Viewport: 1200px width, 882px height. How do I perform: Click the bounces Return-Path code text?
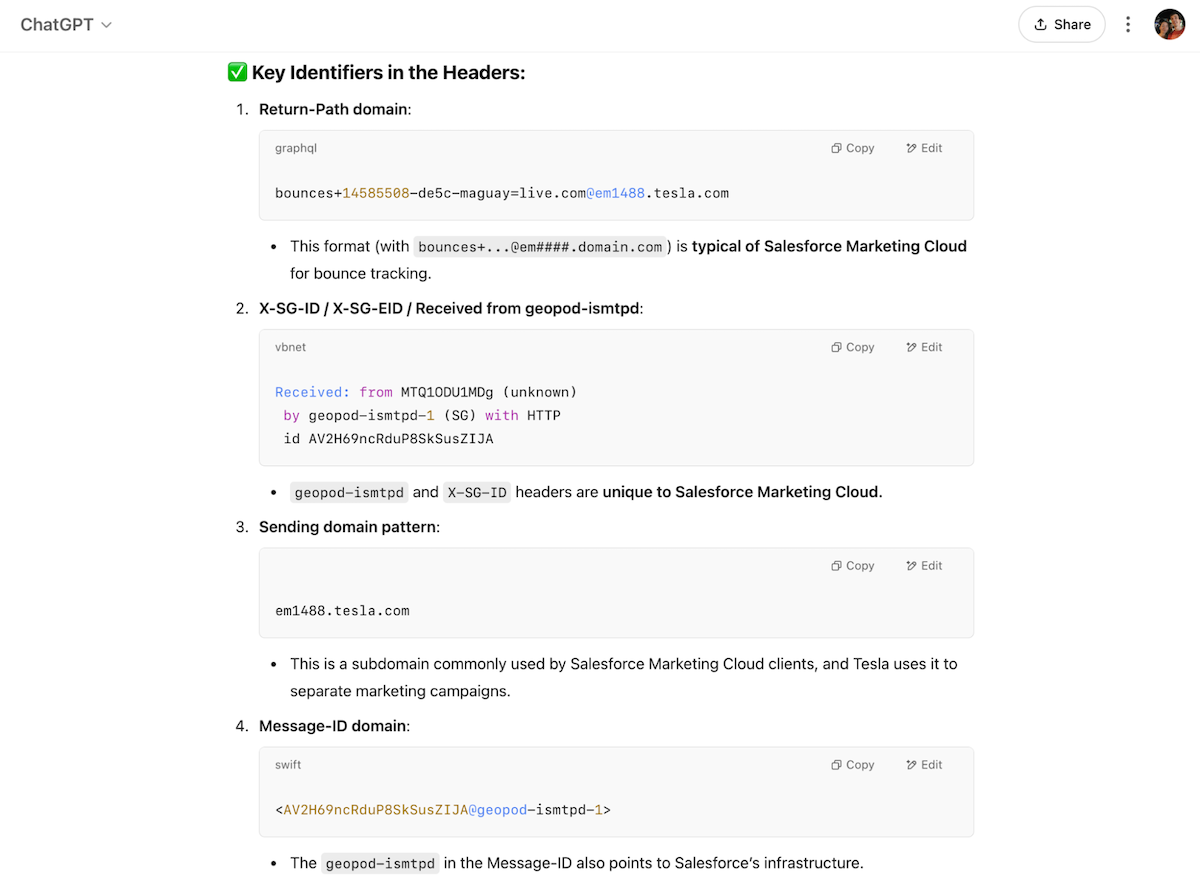(501, 193)
